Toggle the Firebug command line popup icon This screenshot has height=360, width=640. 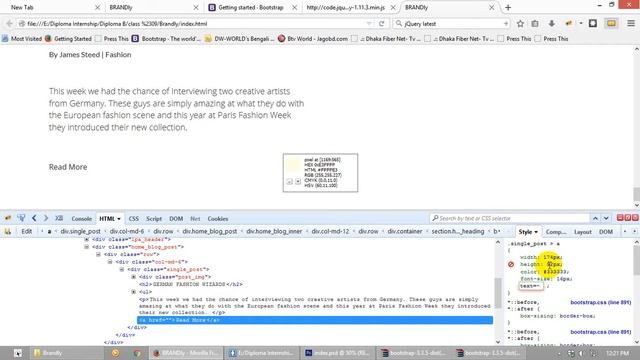[59, 218]
